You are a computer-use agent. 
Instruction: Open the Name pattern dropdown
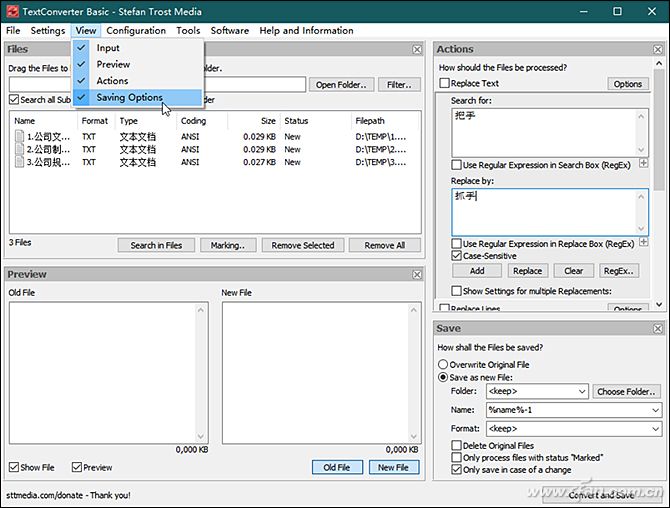click(x=655, y=410)
